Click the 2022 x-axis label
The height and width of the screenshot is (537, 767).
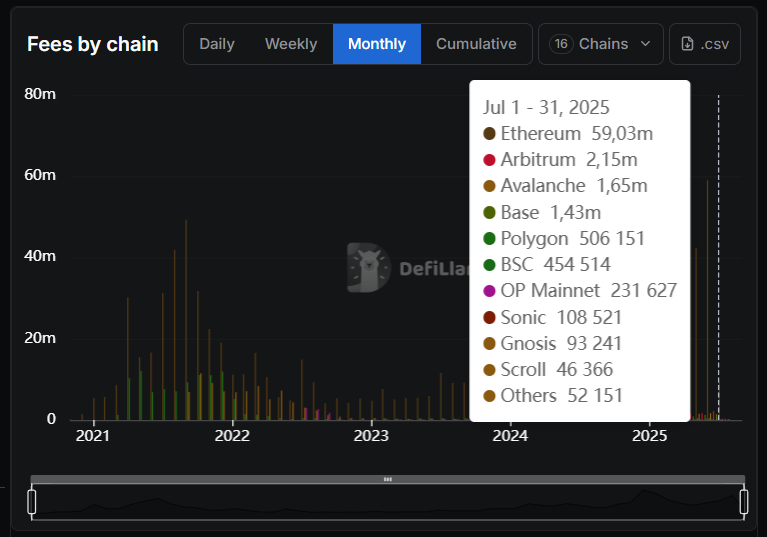[232, 436]
